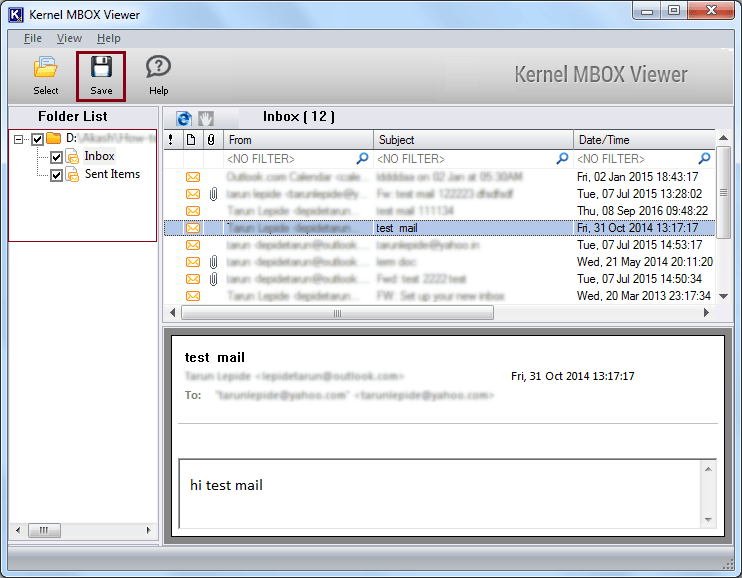This screenshot has height=578, width=742.
Task: Click envelope icon of the test mail row
Action: [193, 228]
